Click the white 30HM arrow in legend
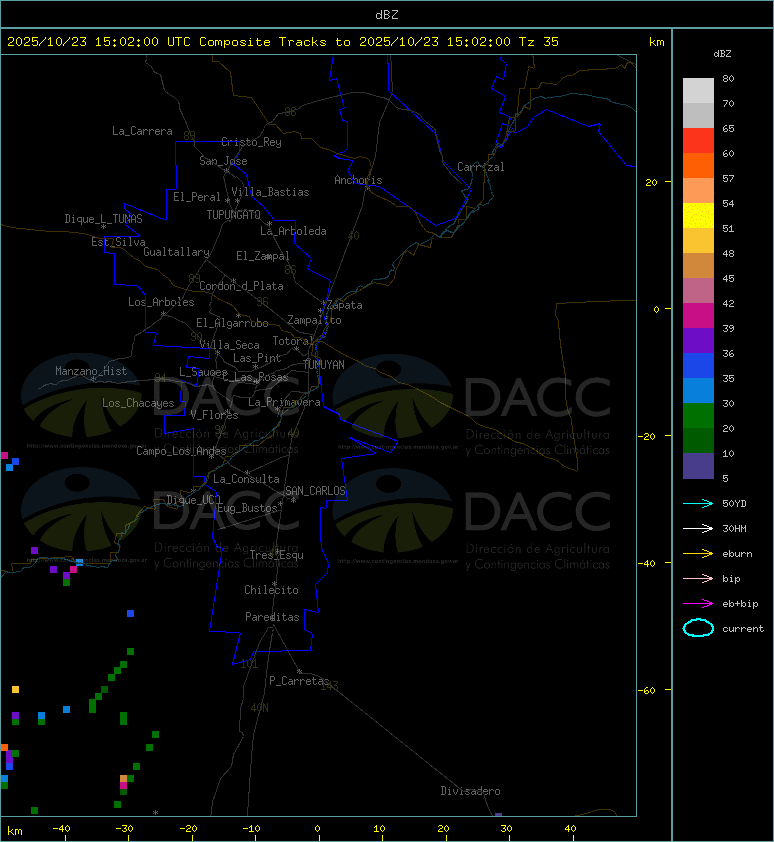The image size is (774, 842). [698, 529]
